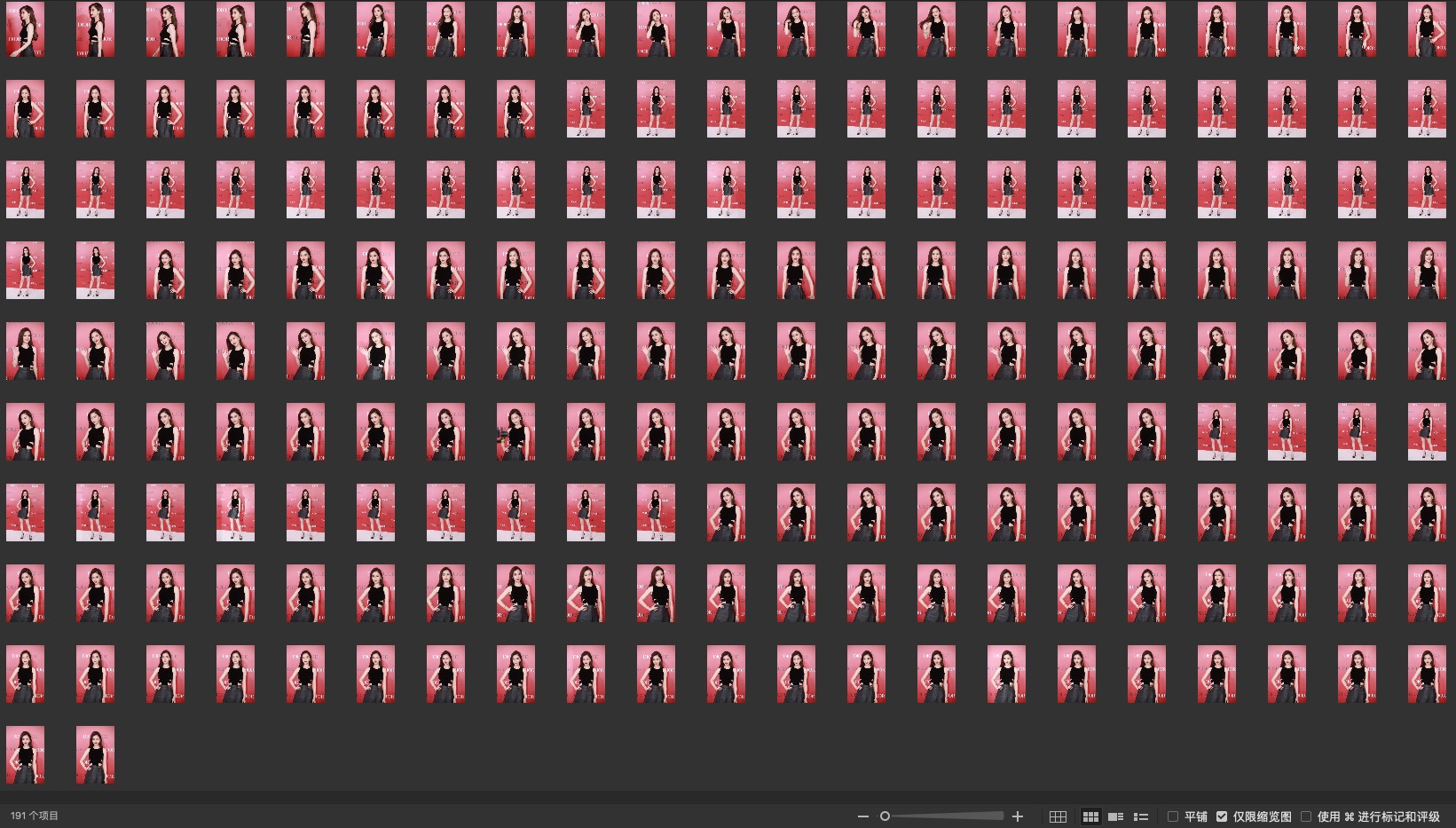Click the thumbnail size slider handle
Image resolution: width=1456 pixels, height=828 pixels.
(885, 816)
